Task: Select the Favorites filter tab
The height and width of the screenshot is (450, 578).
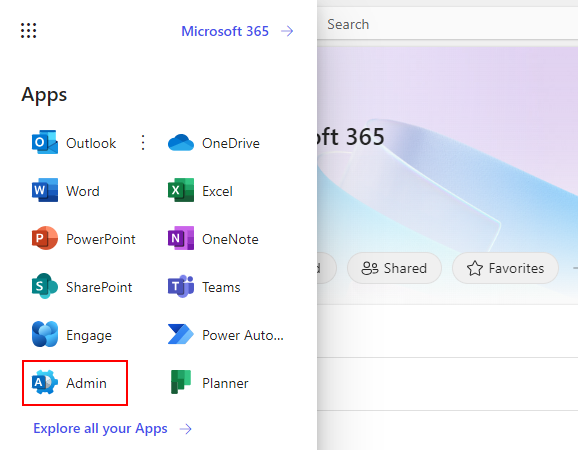Action: pyautogui.click(x=505, y=268)
